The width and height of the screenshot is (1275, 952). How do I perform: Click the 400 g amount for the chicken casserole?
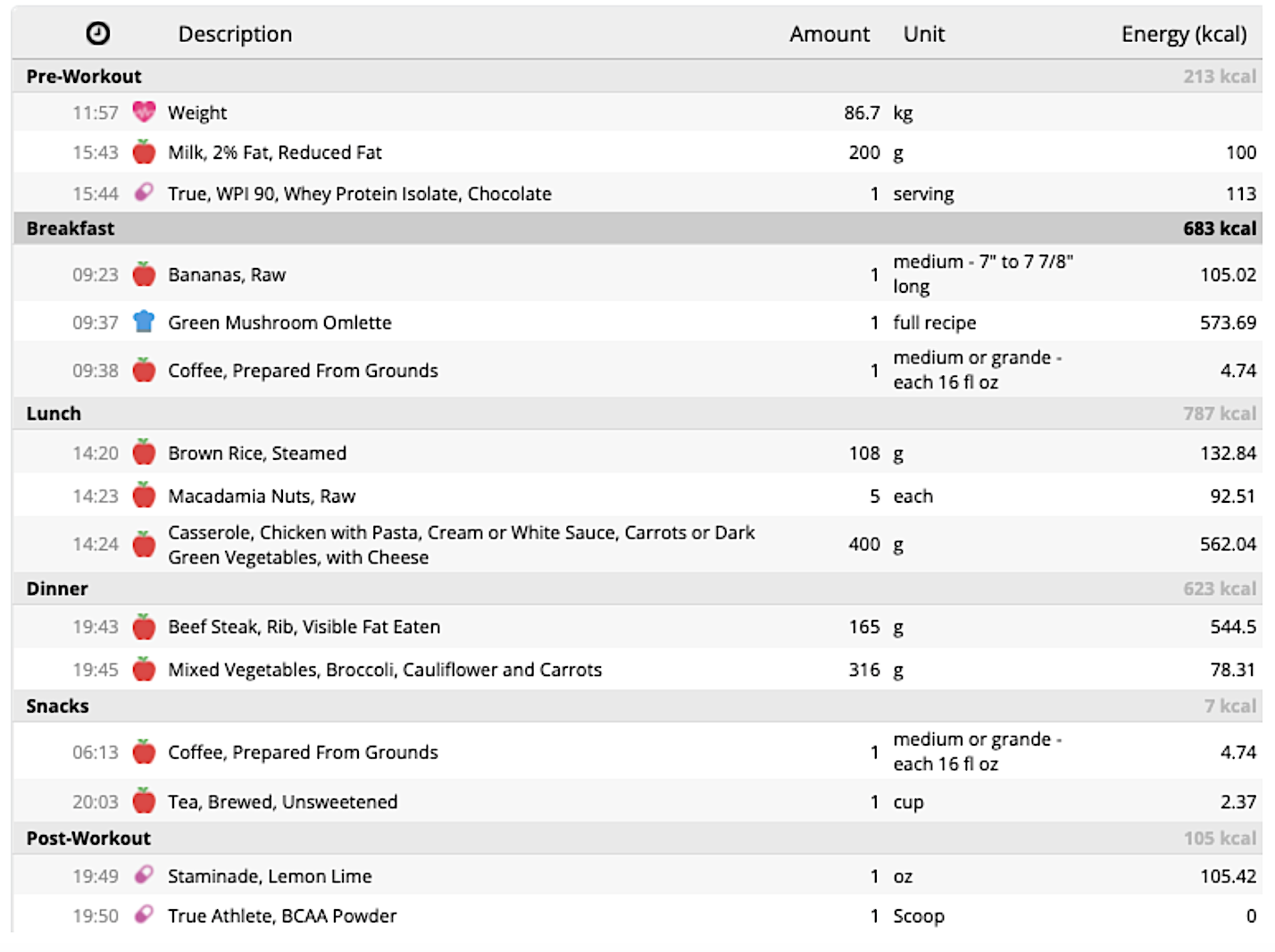point(863,544)
